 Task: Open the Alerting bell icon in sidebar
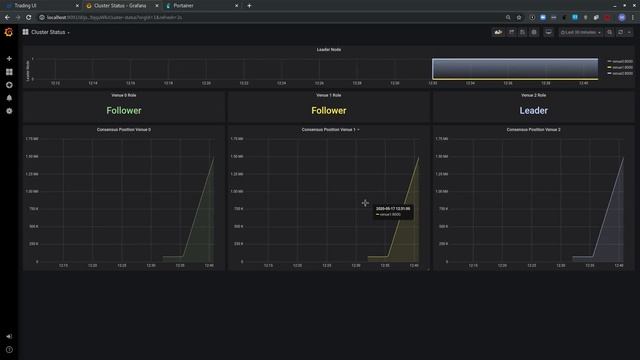coord(9,98)
